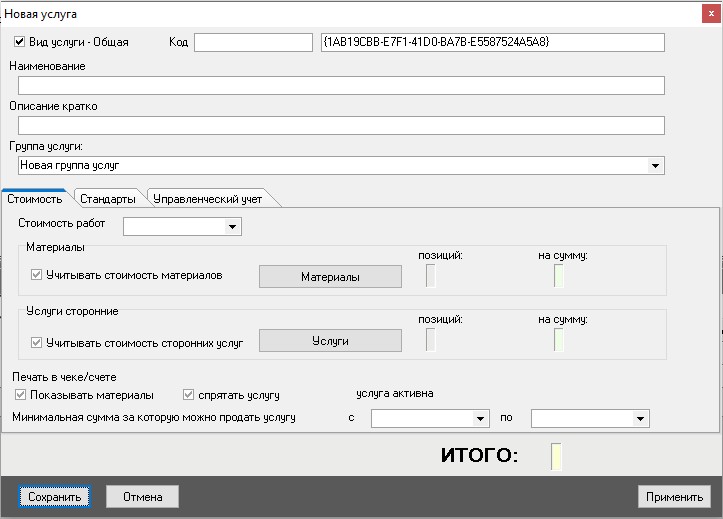Click the Услуги button
723x519 pixels.
click(330, 341)
